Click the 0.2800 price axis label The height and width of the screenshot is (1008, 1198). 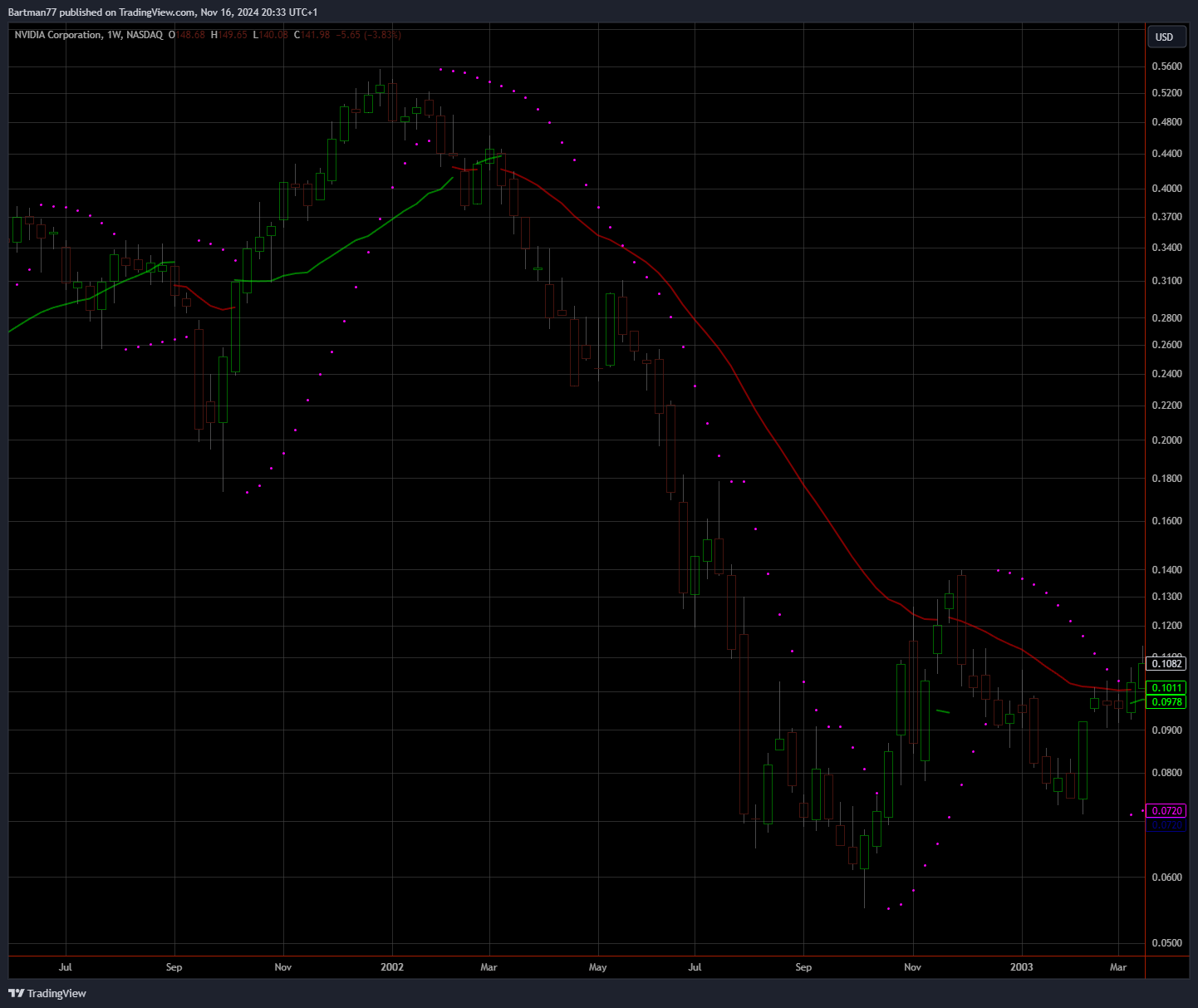click(1167, 318)
